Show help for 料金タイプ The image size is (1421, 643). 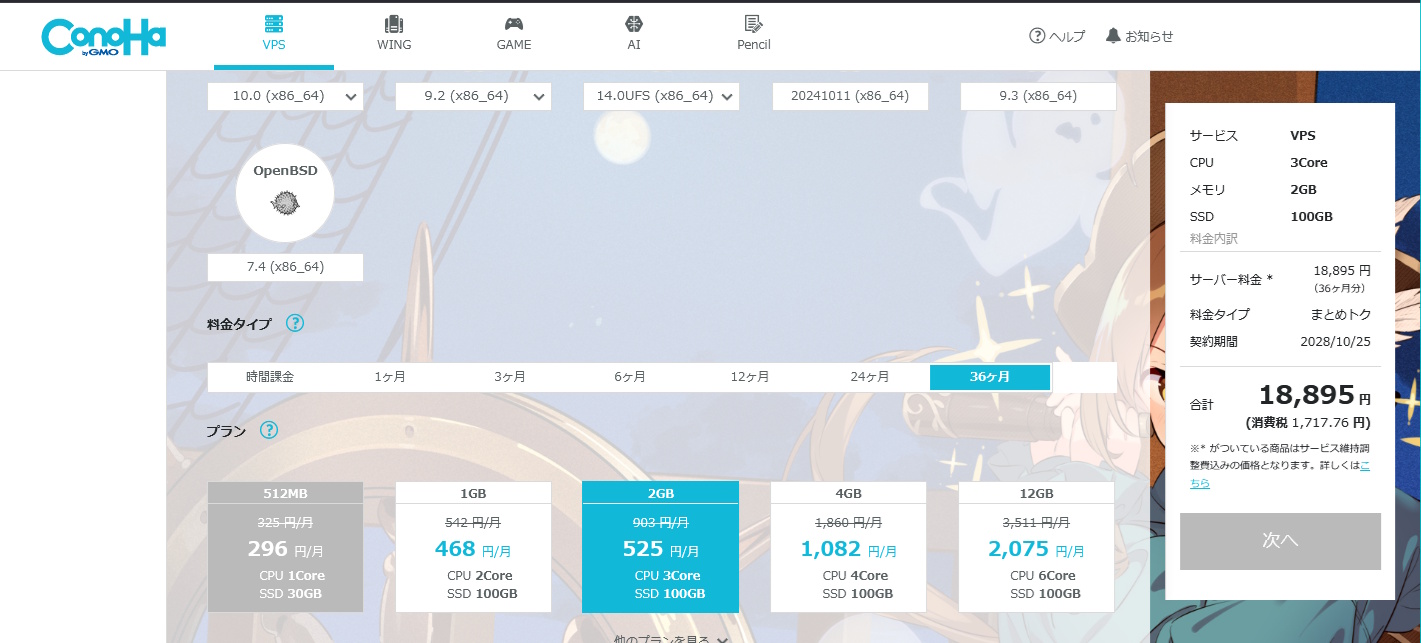tap(295, 323)
